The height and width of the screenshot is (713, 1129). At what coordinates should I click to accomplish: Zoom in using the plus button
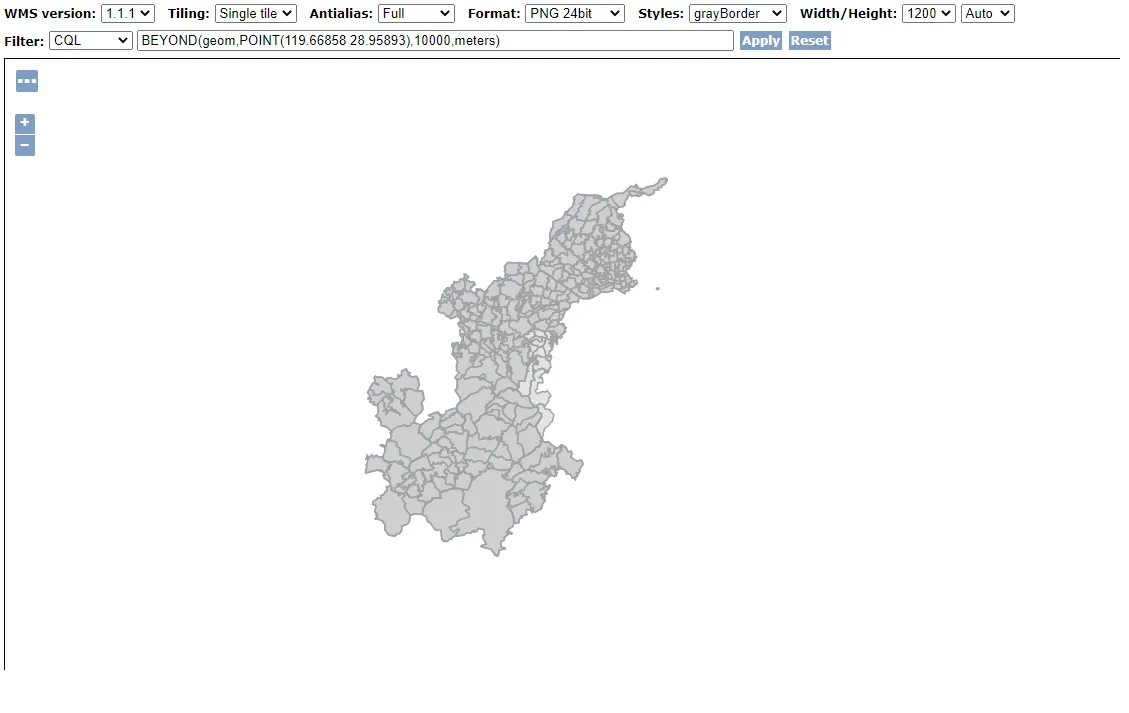tap(25, 123)
